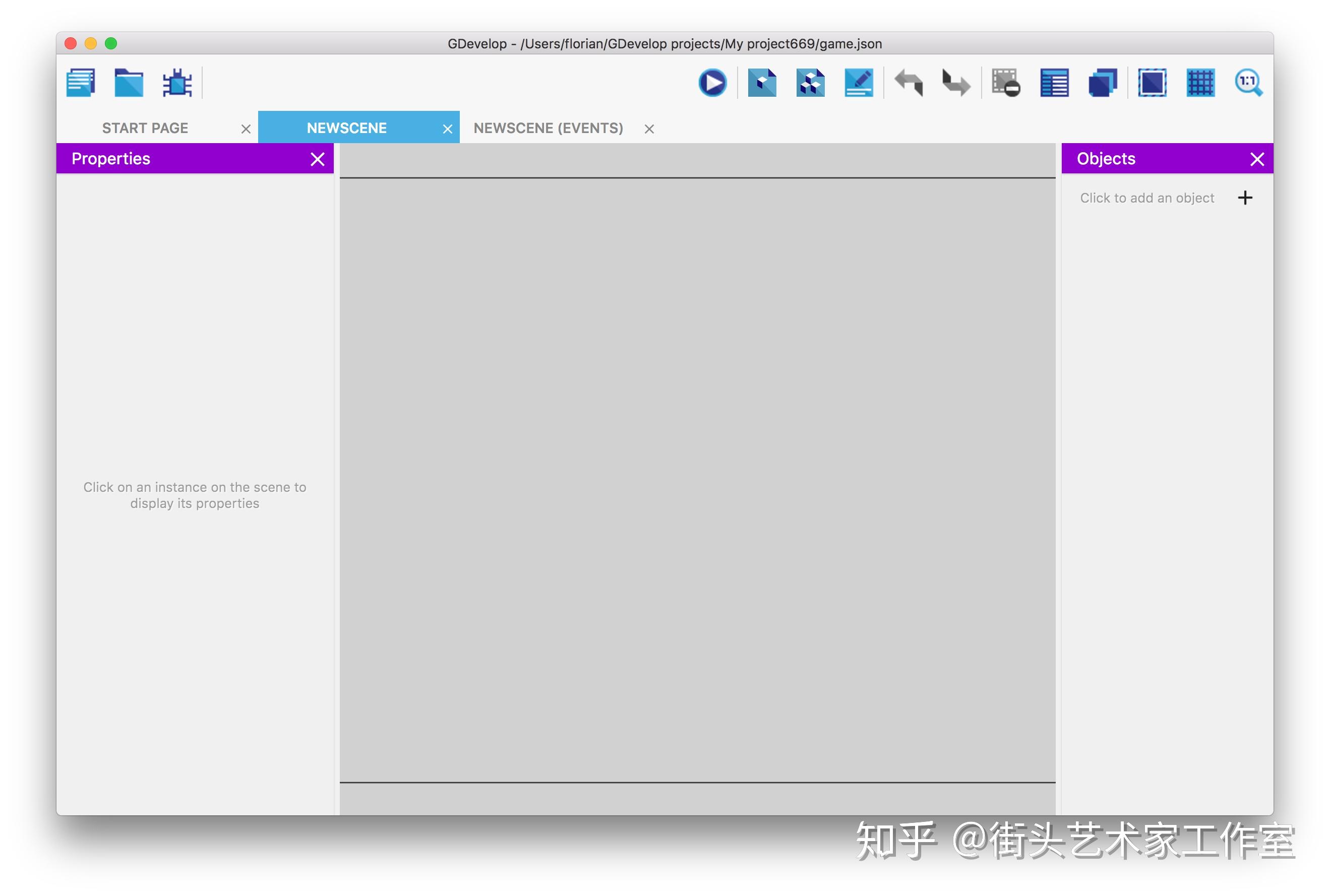Click the redo arrow icon
Viewport: 1330px width, 896px height.
point(955,83)
